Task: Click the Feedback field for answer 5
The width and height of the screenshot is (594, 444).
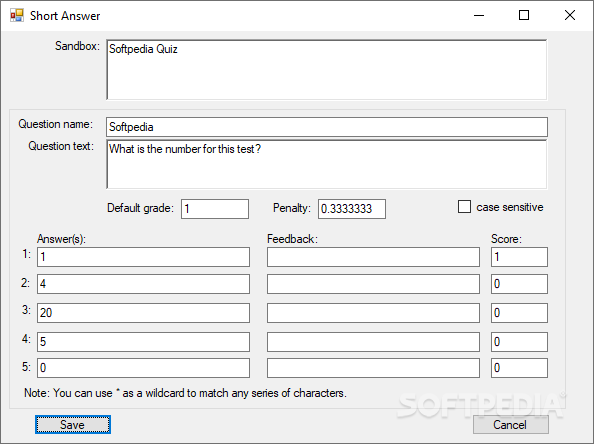Action: click(373, 368)
